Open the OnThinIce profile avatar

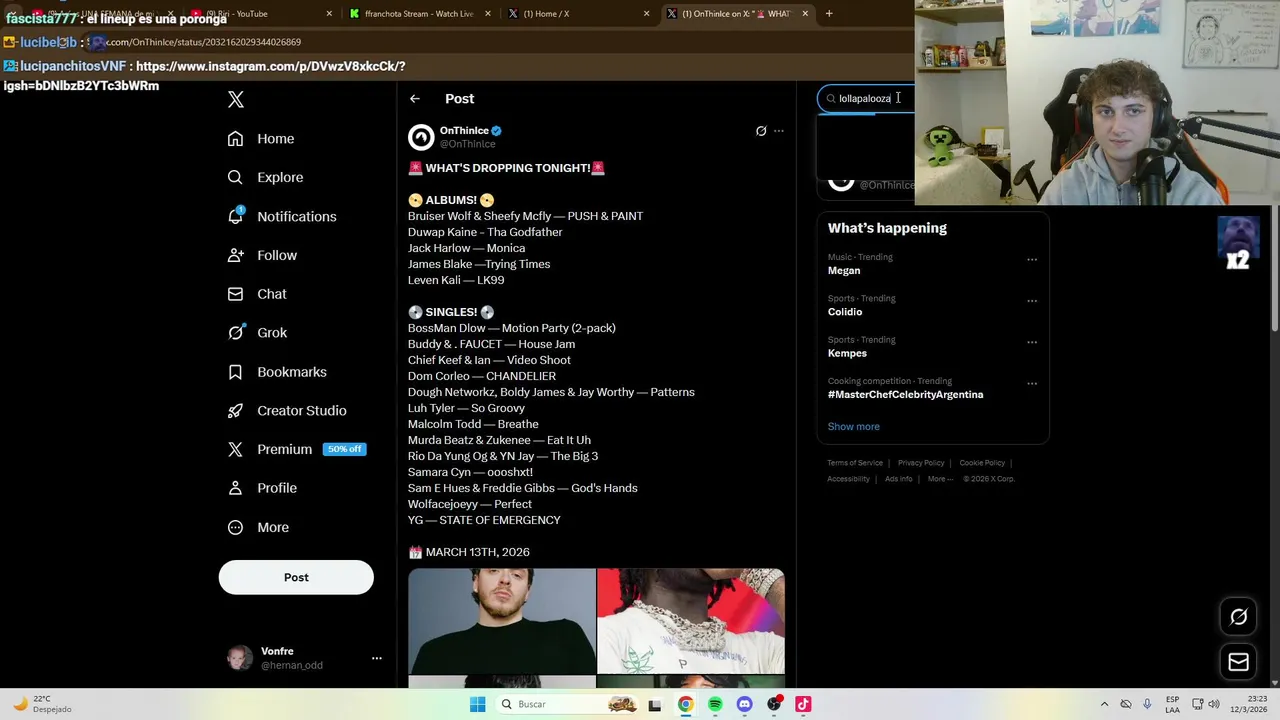421,137
